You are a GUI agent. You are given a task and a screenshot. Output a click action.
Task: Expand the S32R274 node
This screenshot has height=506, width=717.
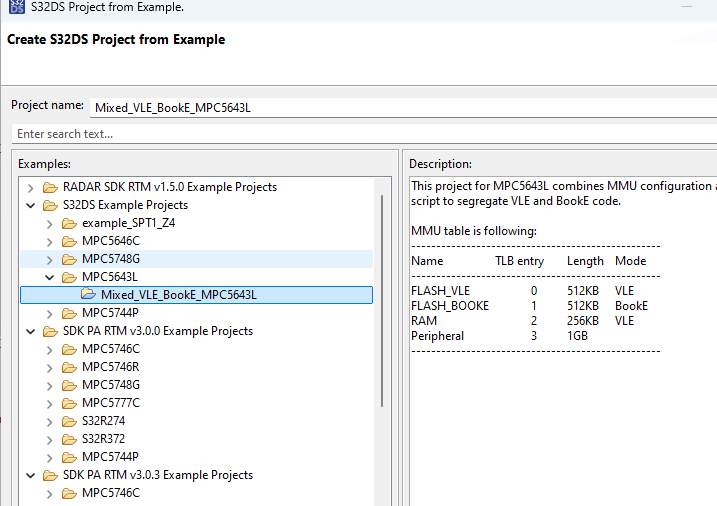coord(49,422)
